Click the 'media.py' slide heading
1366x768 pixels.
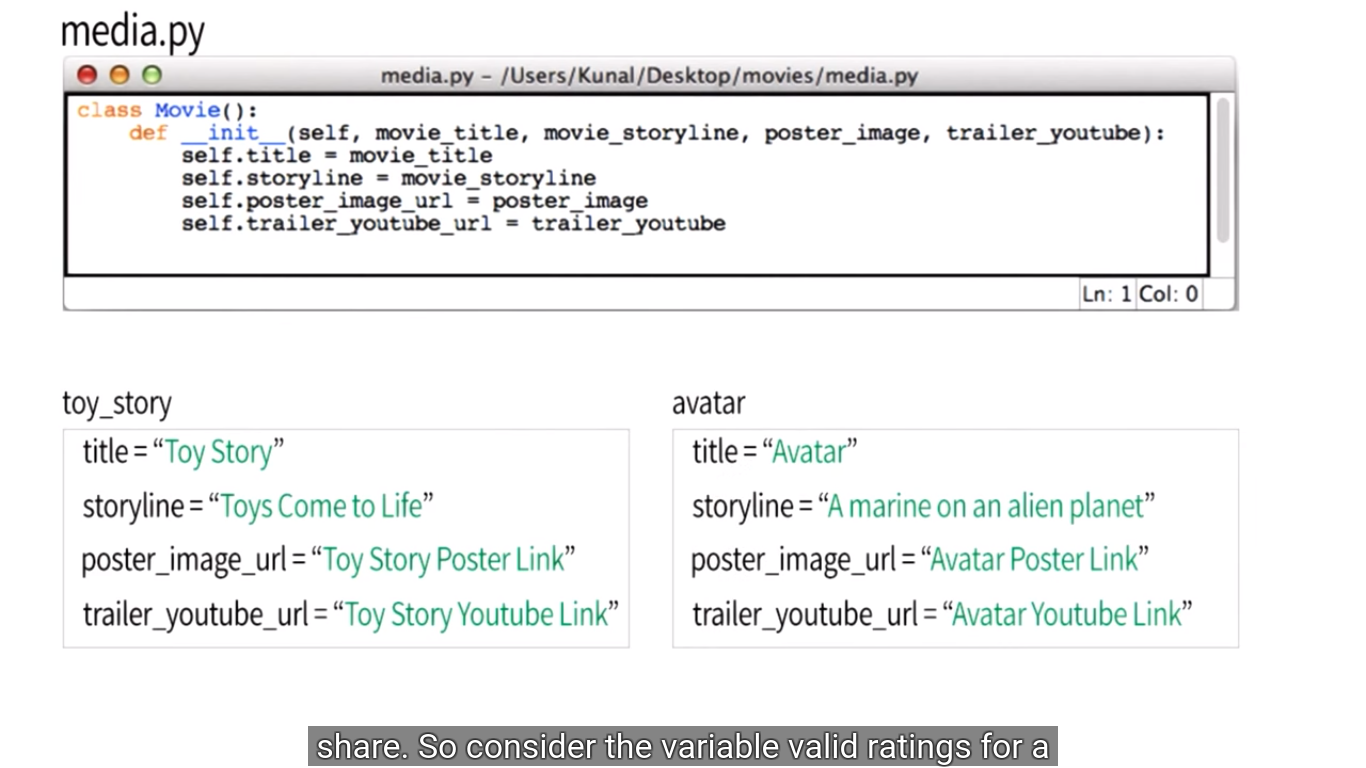click(132, 32)
